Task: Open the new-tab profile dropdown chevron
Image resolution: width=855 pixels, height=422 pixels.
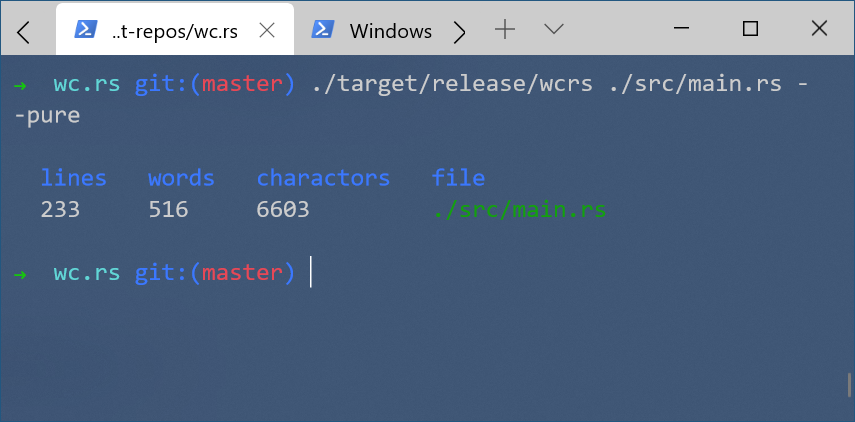Action: (x=554, y=29)
